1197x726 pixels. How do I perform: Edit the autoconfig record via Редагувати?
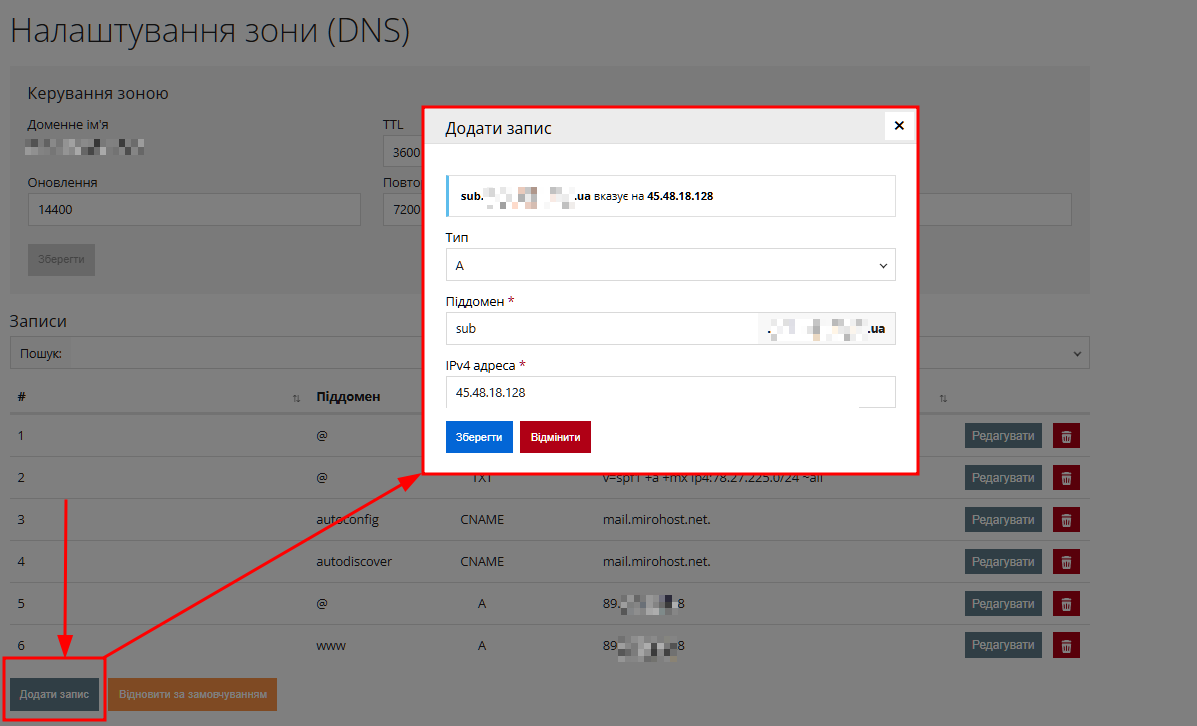[1002, 519]
